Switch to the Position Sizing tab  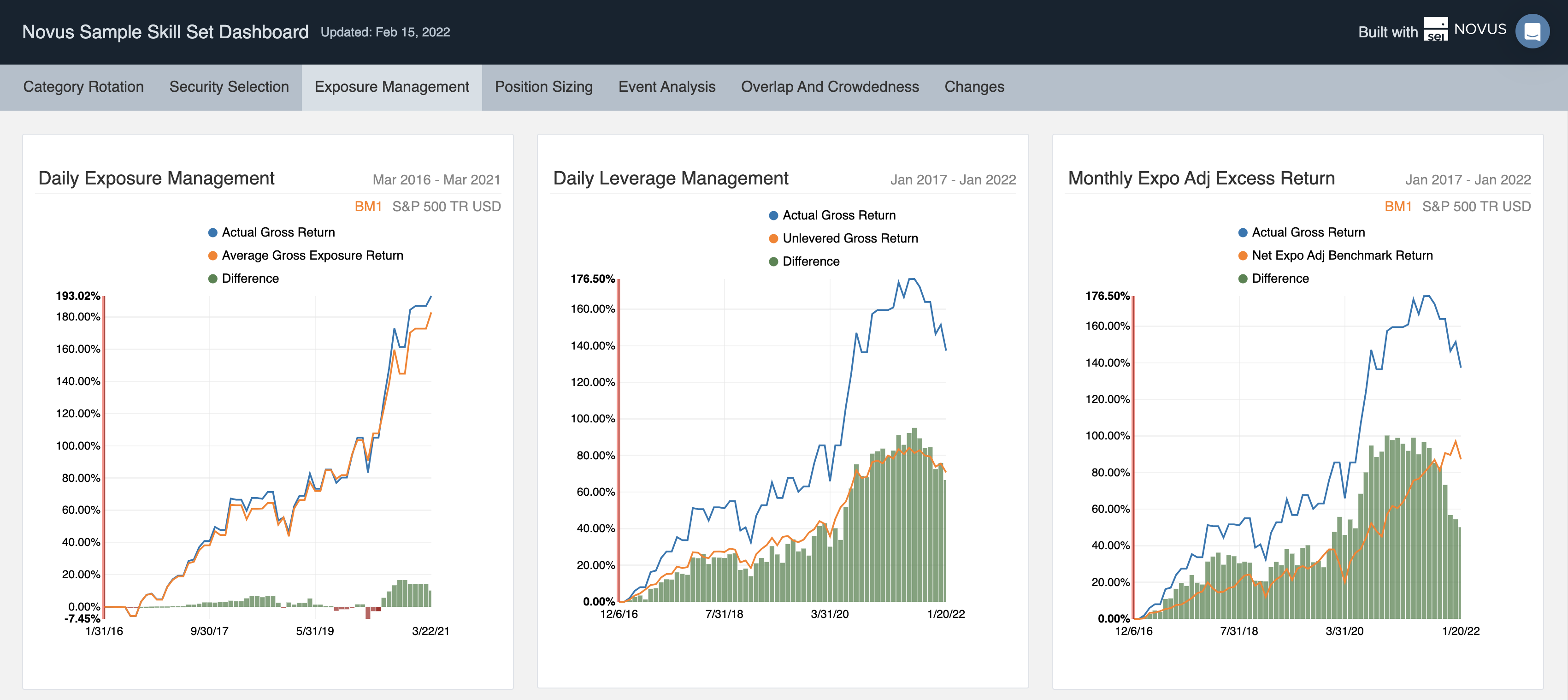543,87
